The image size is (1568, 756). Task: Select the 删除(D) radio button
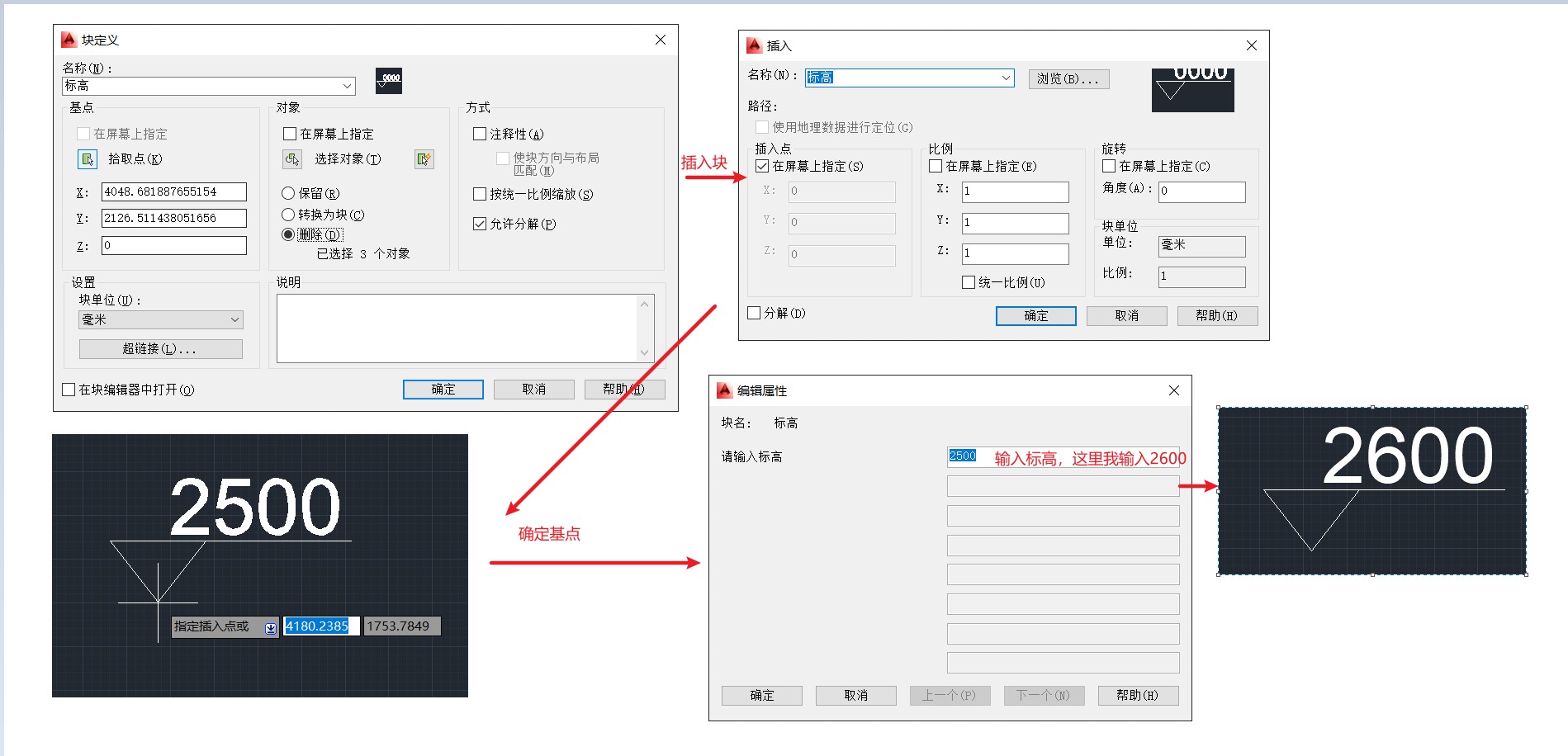(288, 235)
